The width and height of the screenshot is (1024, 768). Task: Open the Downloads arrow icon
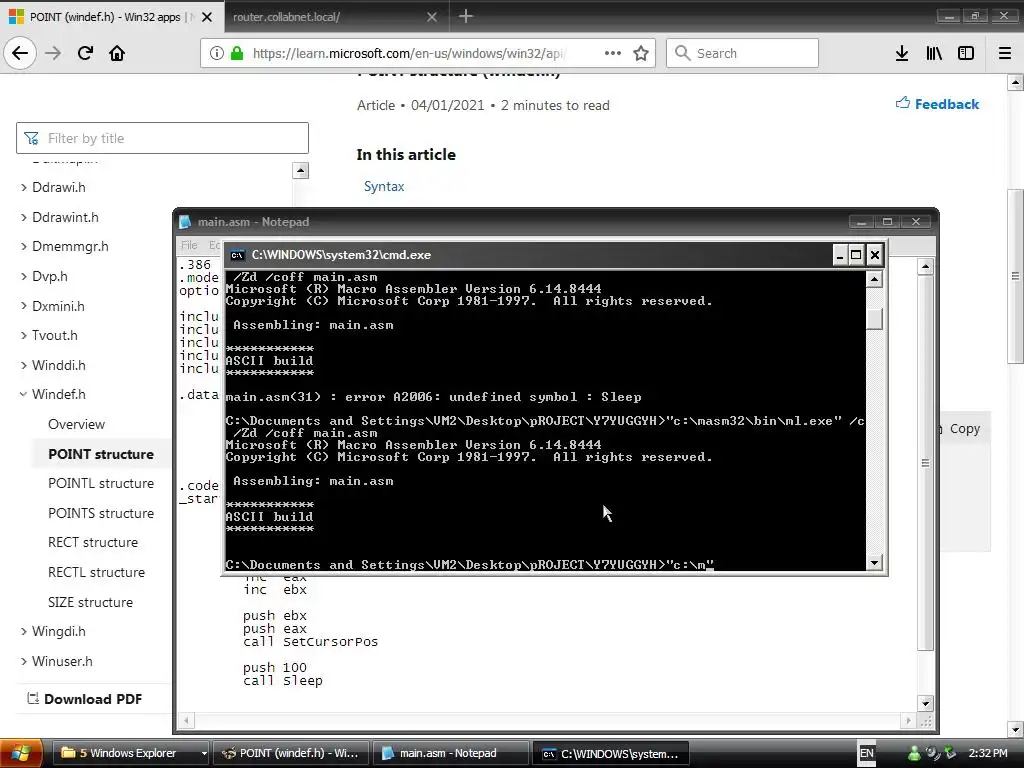click(x=902, y=53)
